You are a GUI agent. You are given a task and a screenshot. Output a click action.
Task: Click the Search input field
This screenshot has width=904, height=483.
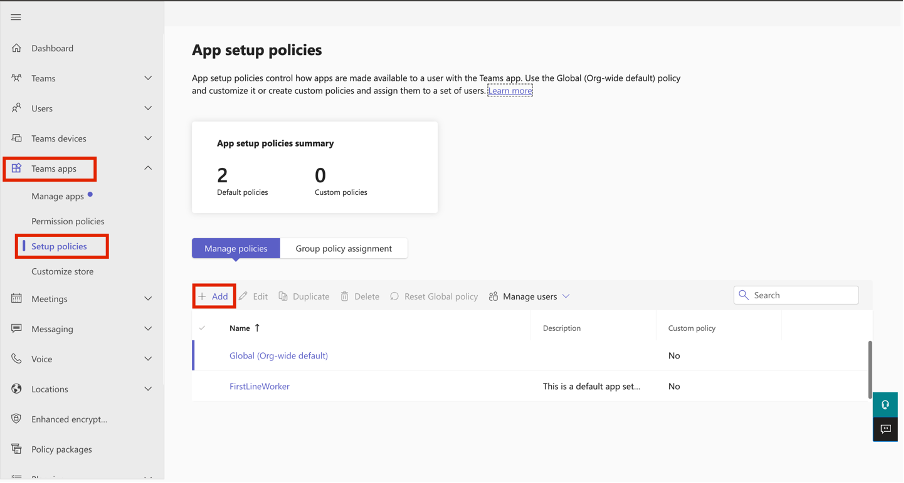[796, 295]
